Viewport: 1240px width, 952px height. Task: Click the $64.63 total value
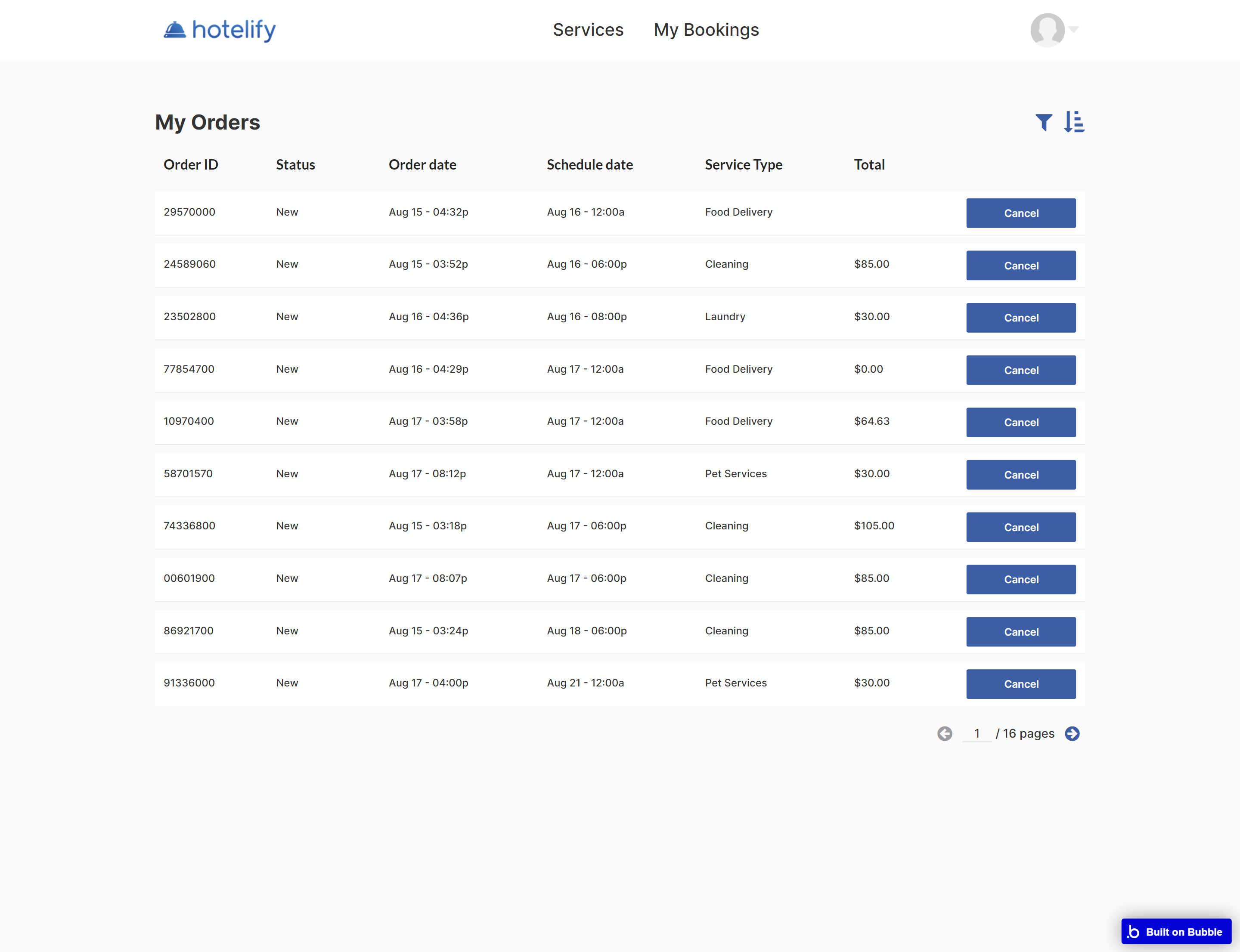coord(871,421)
